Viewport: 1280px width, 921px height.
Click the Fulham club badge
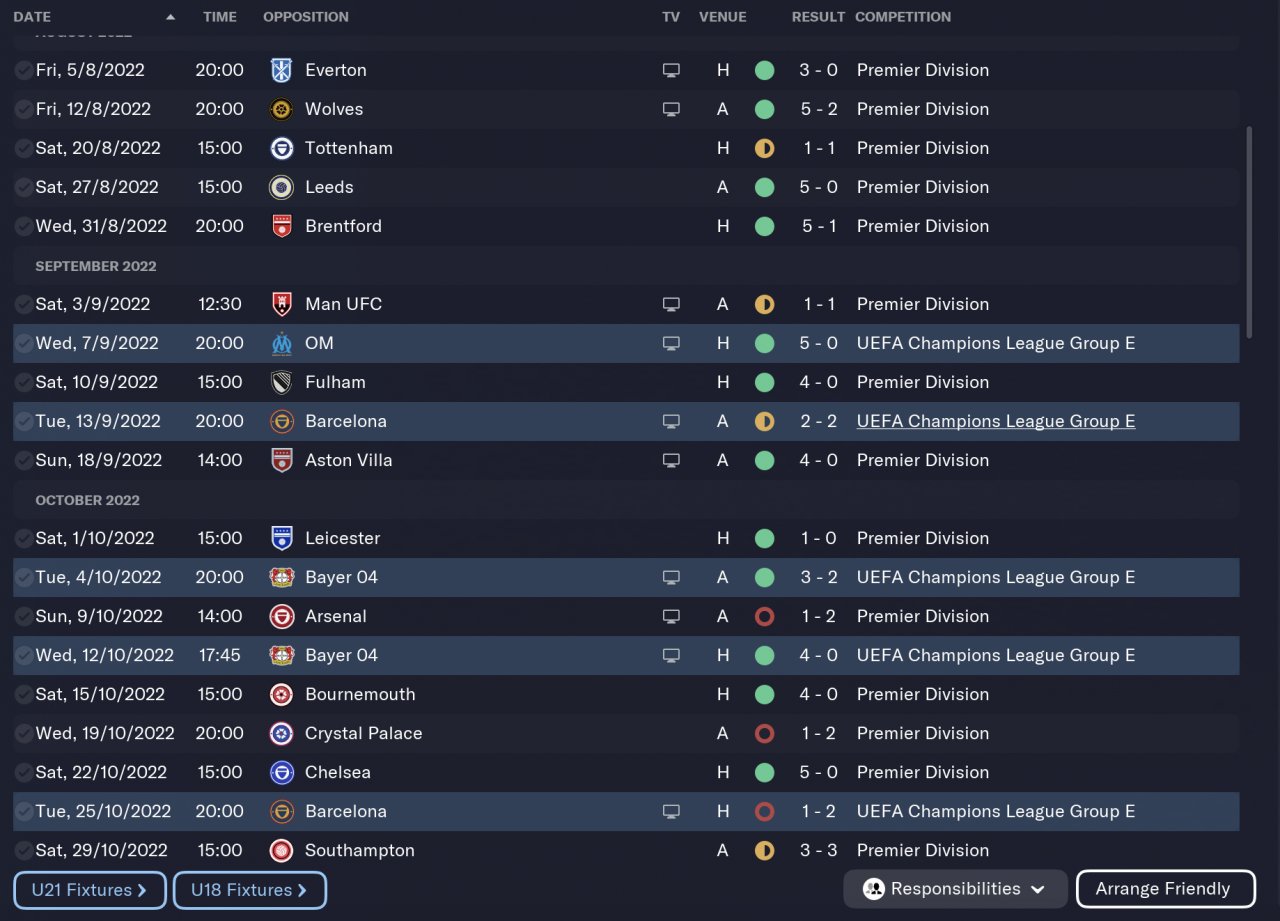click(281, 382)
